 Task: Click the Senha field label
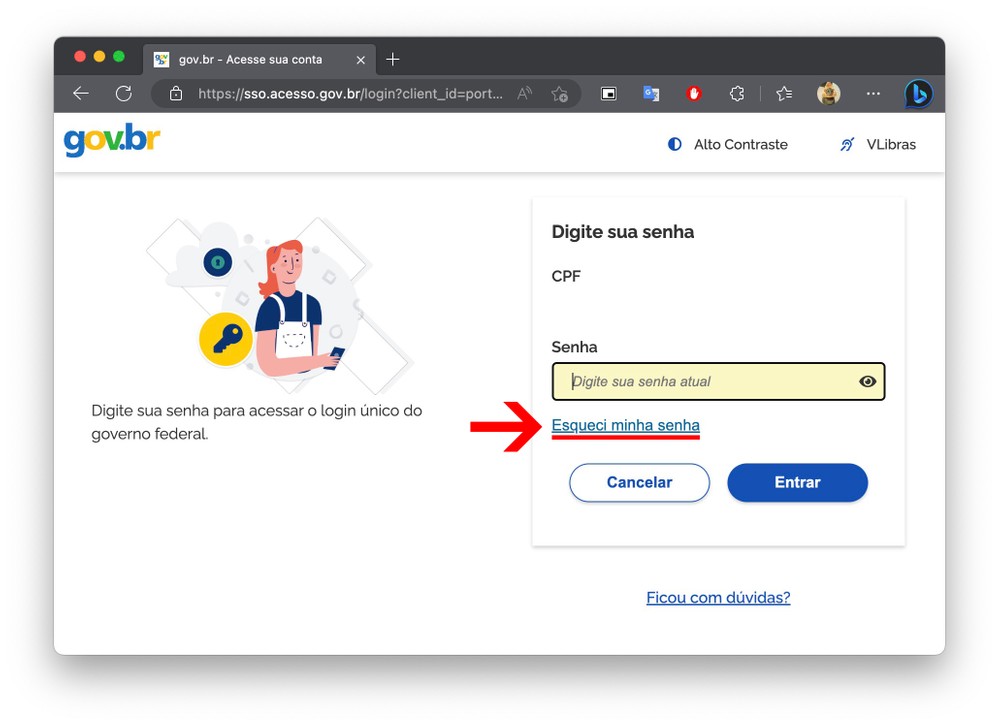coord(575,347)
